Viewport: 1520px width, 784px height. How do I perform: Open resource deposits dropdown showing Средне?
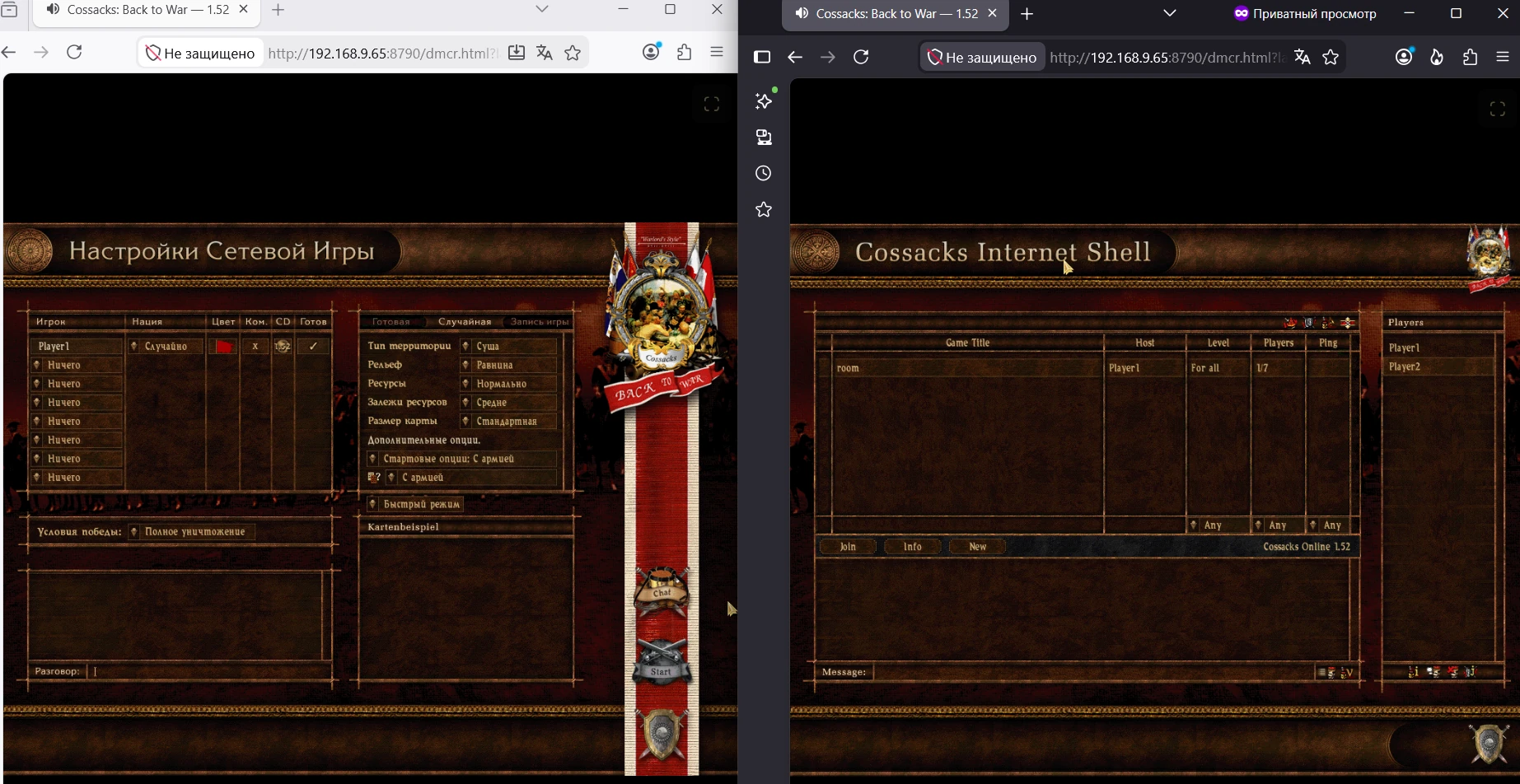point(508,403)
